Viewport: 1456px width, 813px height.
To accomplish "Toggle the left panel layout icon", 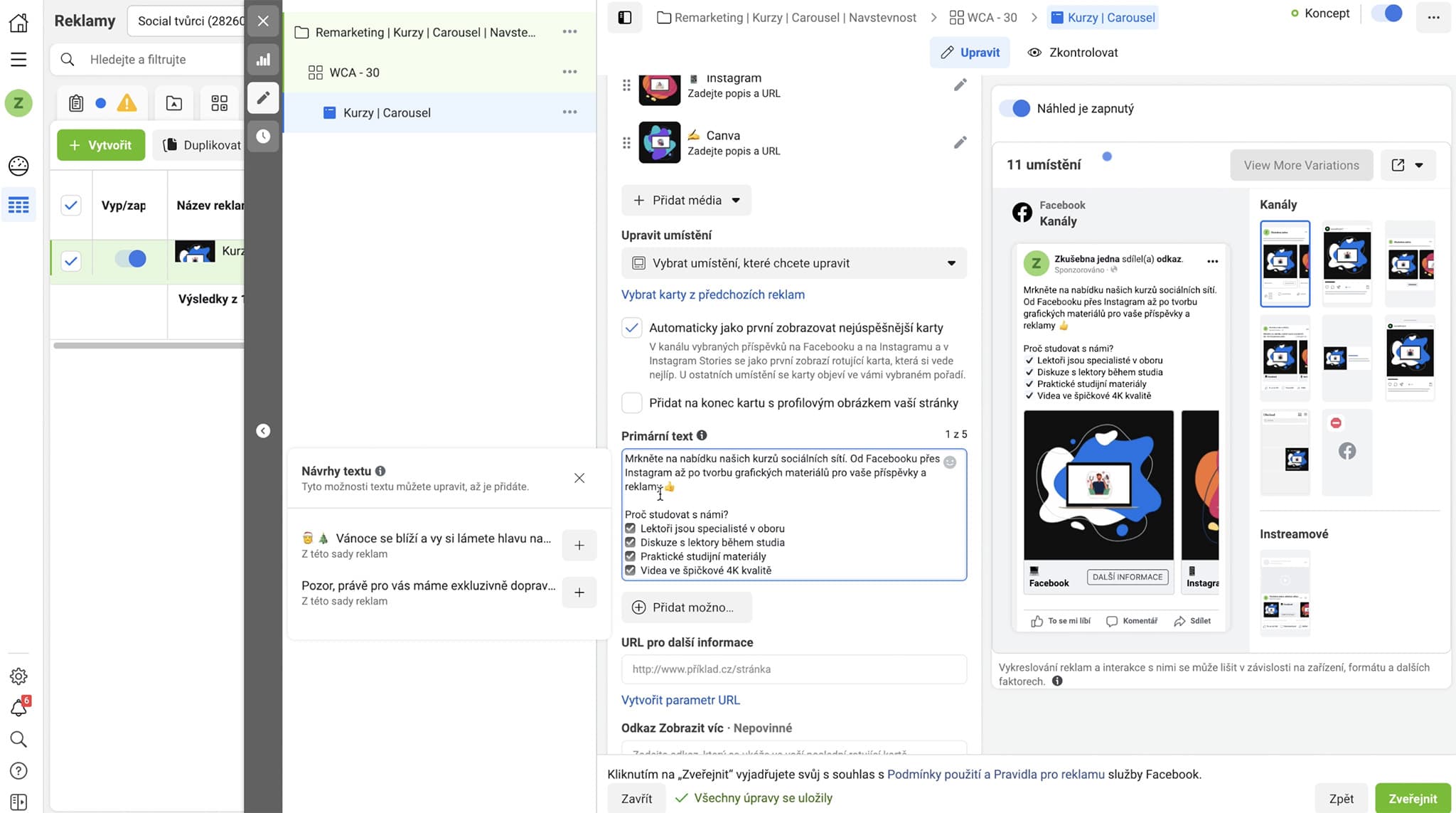I will [x=625, y=18].
